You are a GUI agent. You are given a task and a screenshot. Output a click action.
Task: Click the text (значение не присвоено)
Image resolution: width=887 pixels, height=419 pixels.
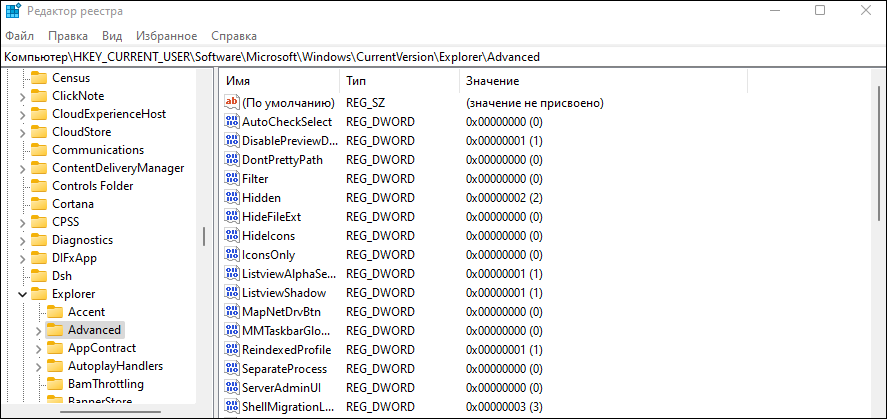tap(535, 103)
